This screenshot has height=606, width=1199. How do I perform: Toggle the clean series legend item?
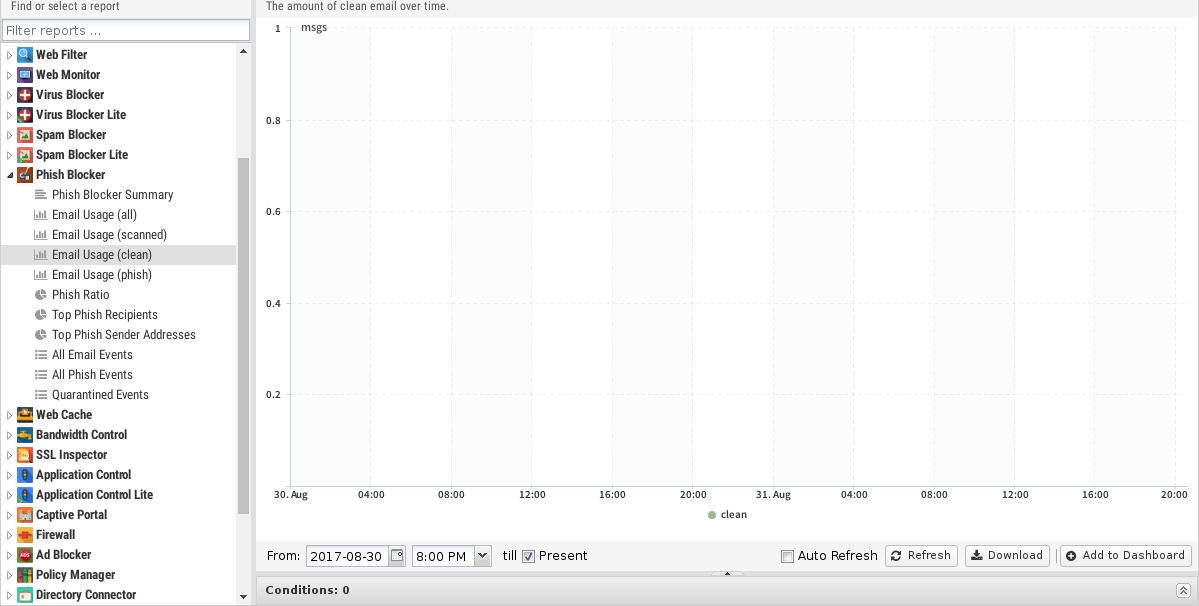[x=728, y=515]
